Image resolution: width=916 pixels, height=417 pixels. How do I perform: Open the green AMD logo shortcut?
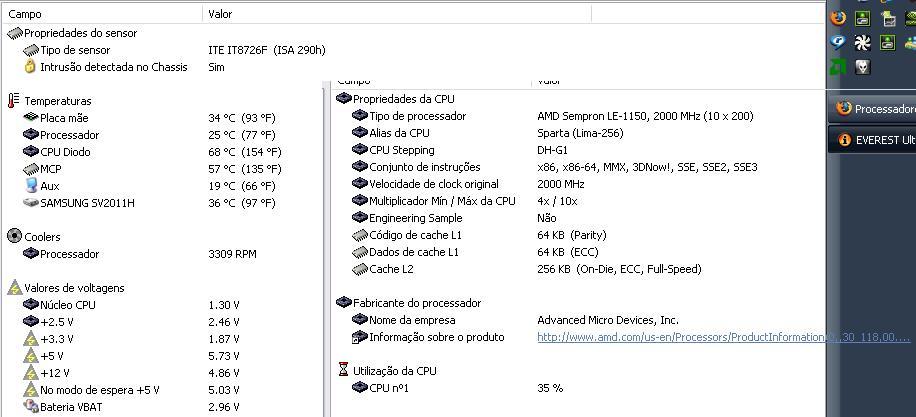(838, 67)
